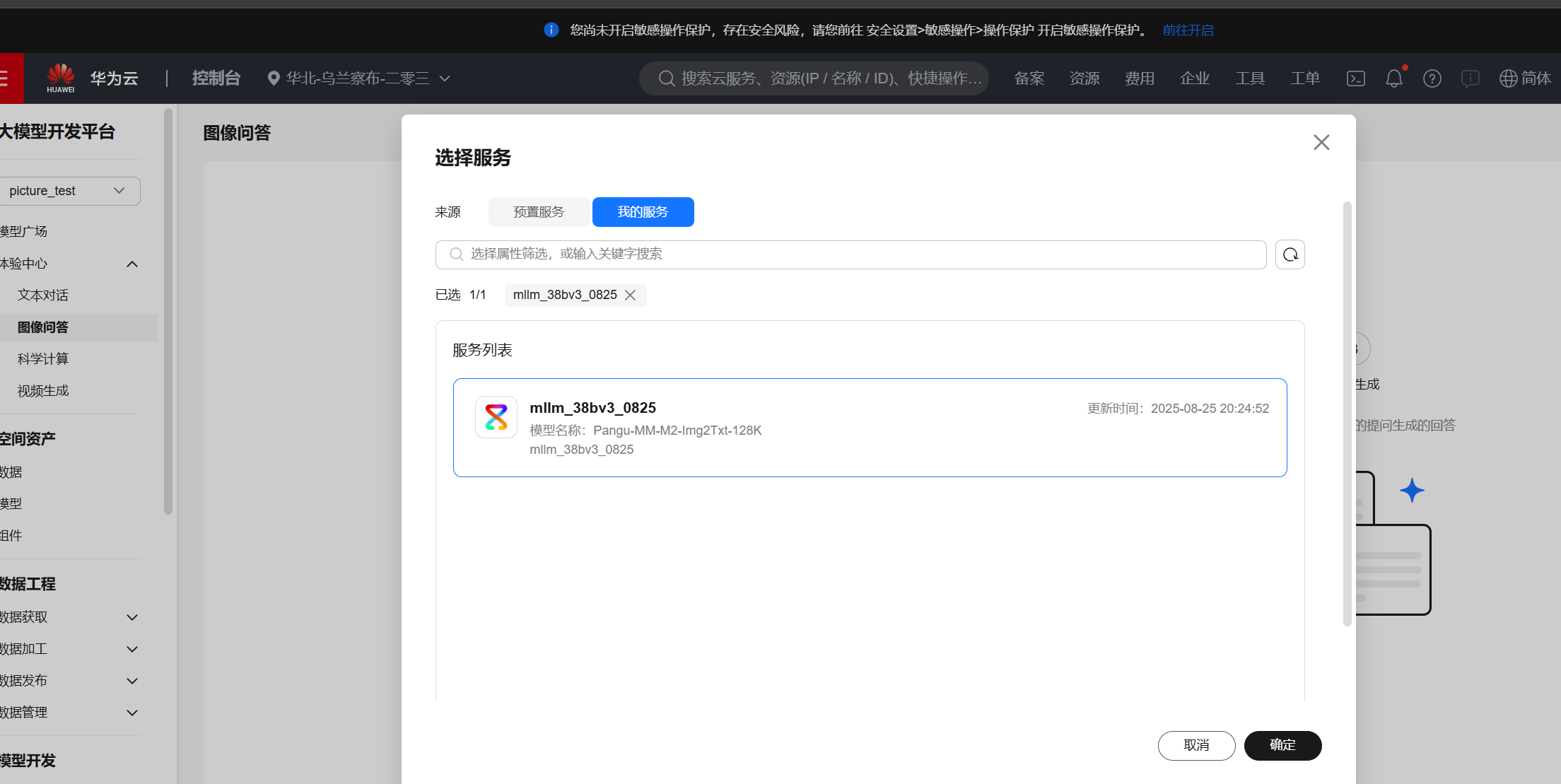Click the 确定 confirm button

[1282, 745]
